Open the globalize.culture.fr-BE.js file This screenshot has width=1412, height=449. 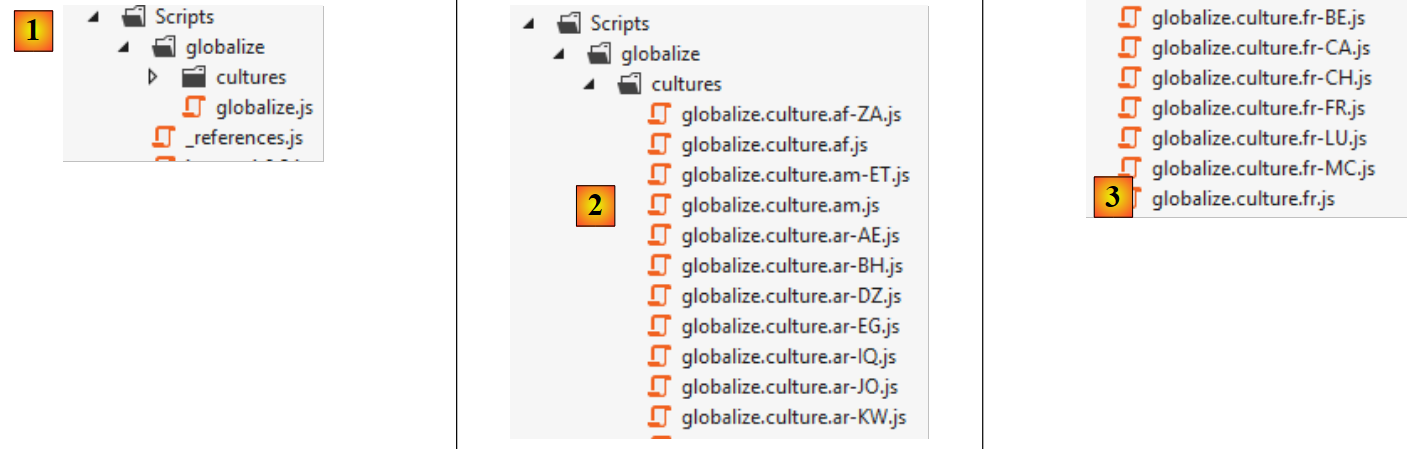(1258, 18)
